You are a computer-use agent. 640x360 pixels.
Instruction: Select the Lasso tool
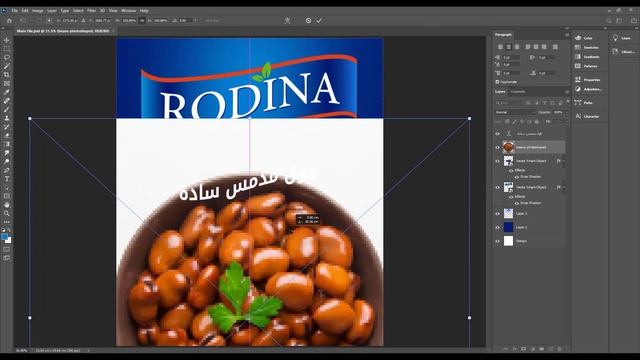7,58
